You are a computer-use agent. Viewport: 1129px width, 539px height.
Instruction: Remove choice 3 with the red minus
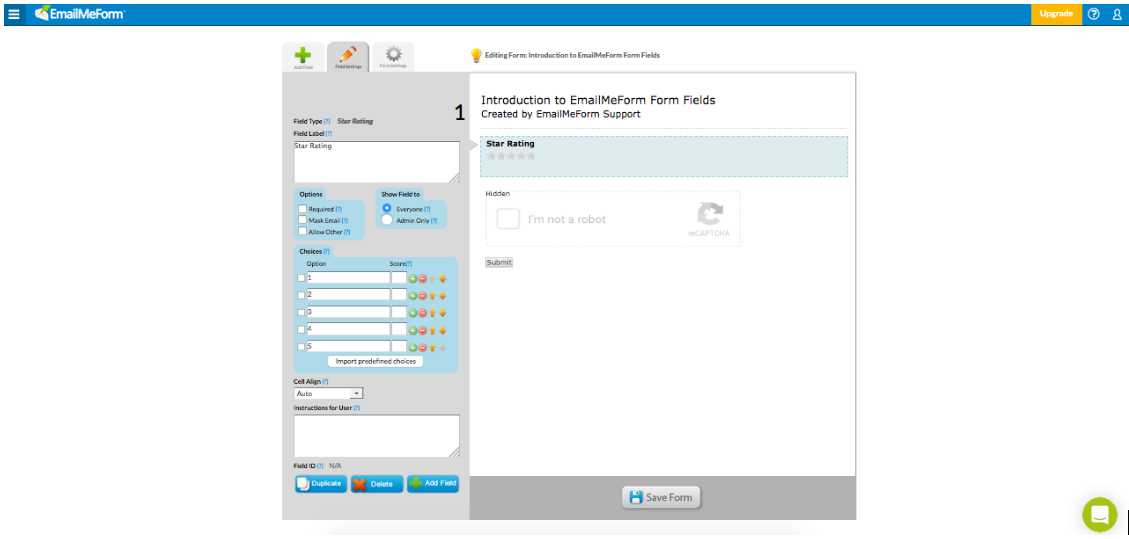[x=423, y=313]
